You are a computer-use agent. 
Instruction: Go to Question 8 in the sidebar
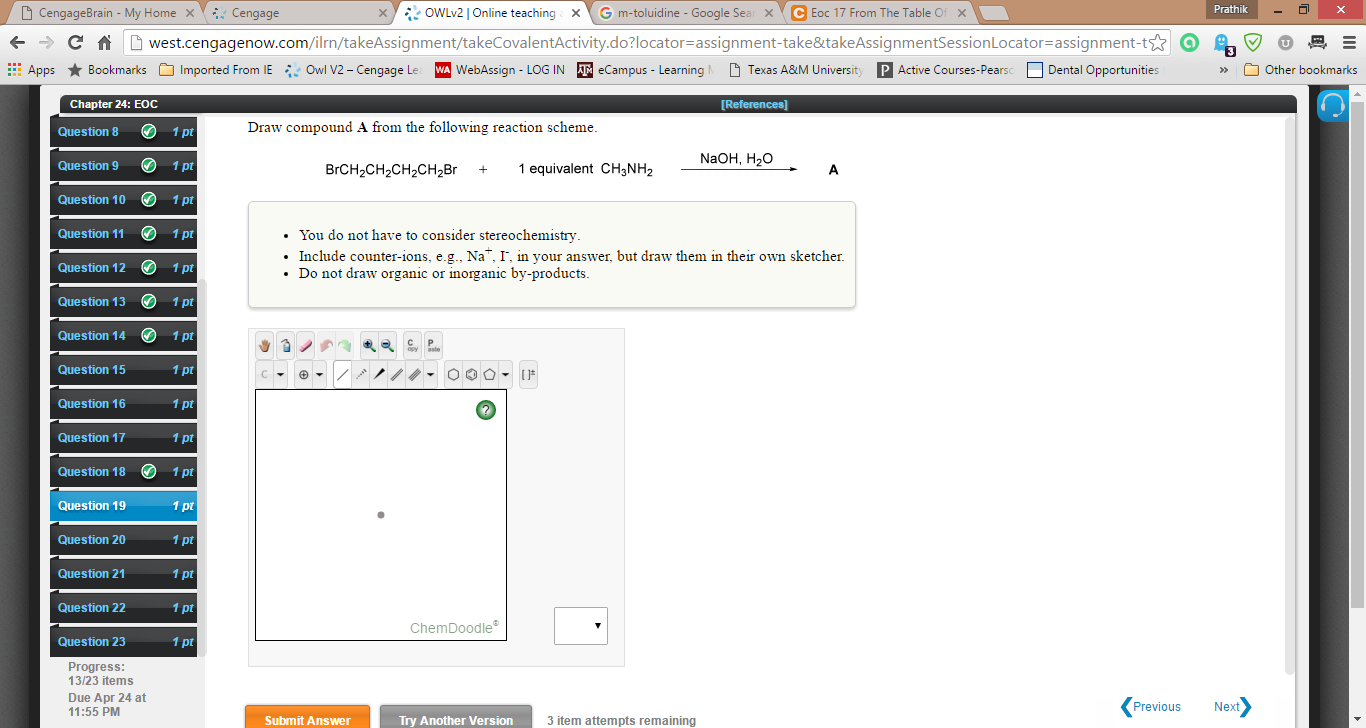(x=124, y=132)
